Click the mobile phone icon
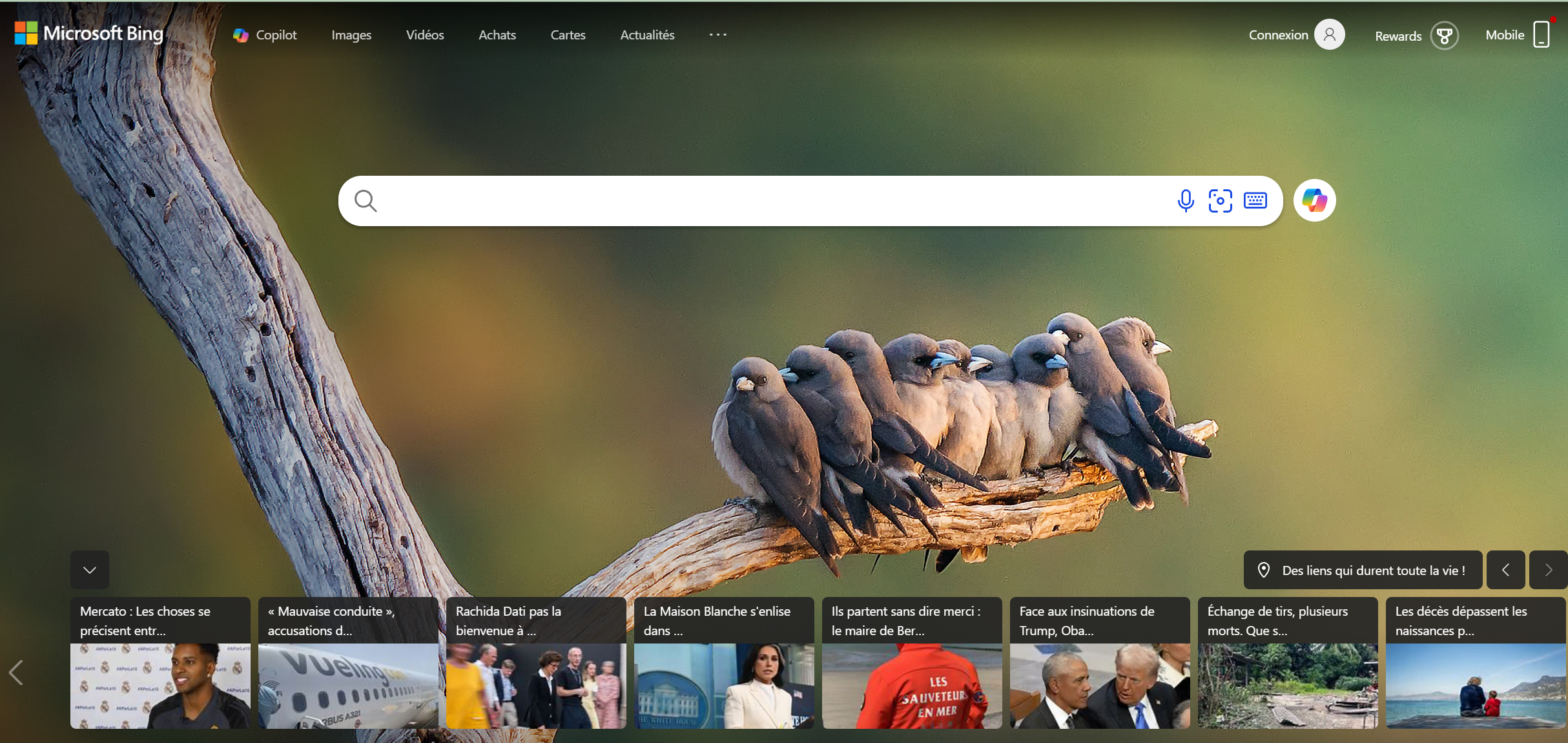 pyautogui.click(x=1542, y=34)
